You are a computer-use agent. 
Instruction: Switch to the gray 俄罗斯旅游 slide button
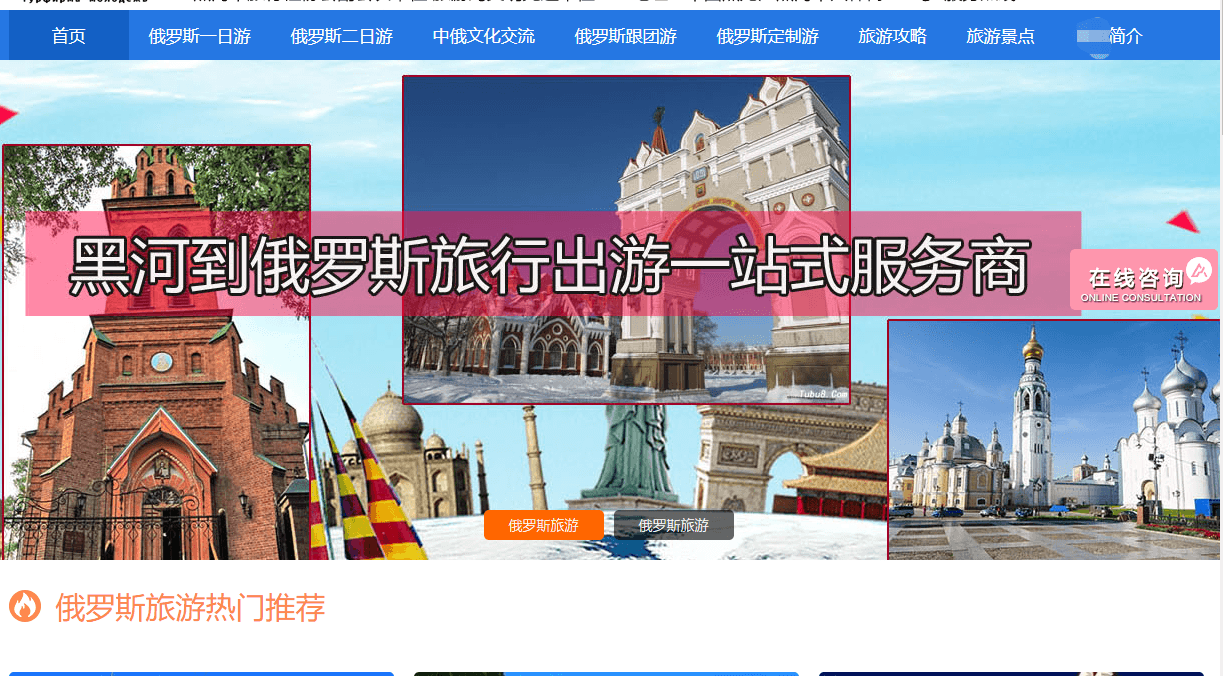tap(673, 525)
